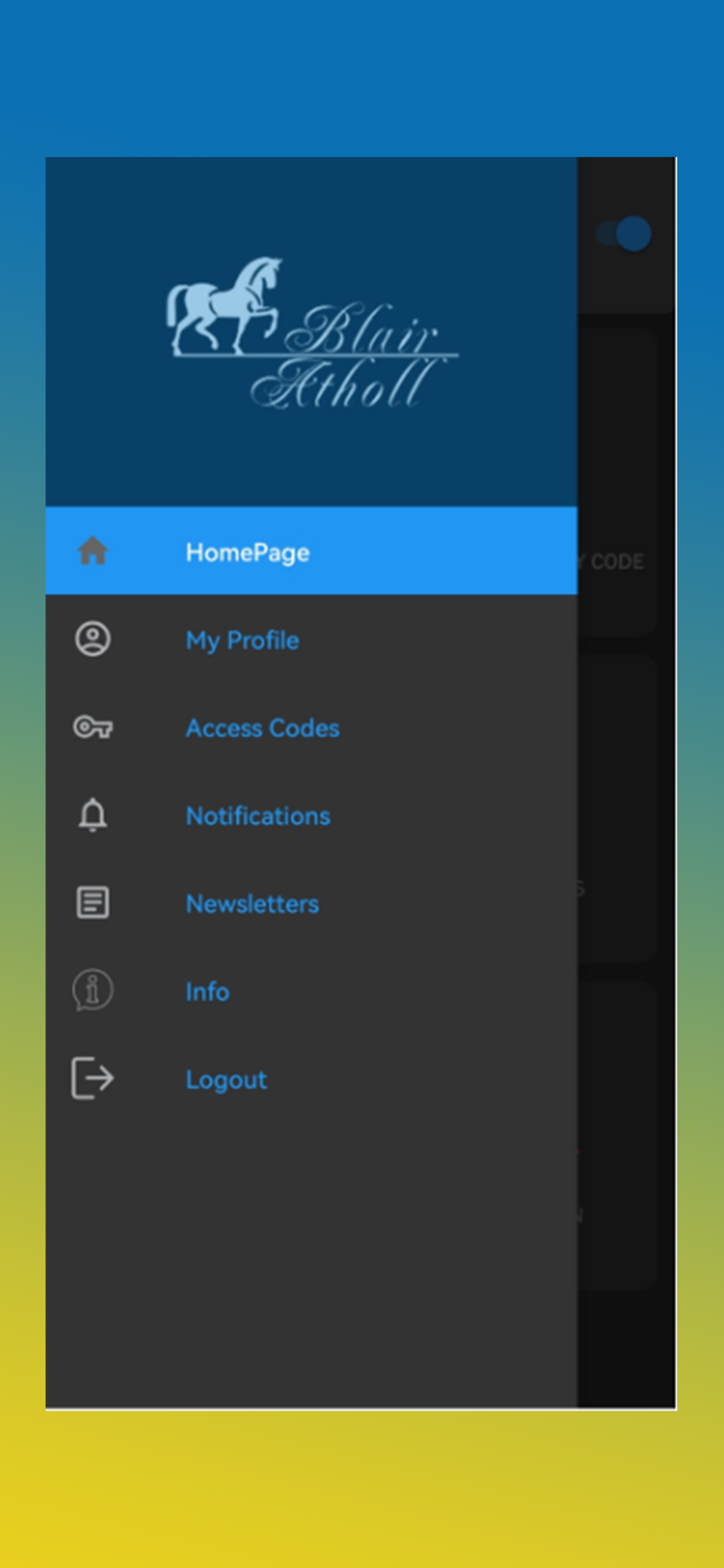724x1568 pixels.
Task: Open the Notifications menu entry
Action: [311, 815]
